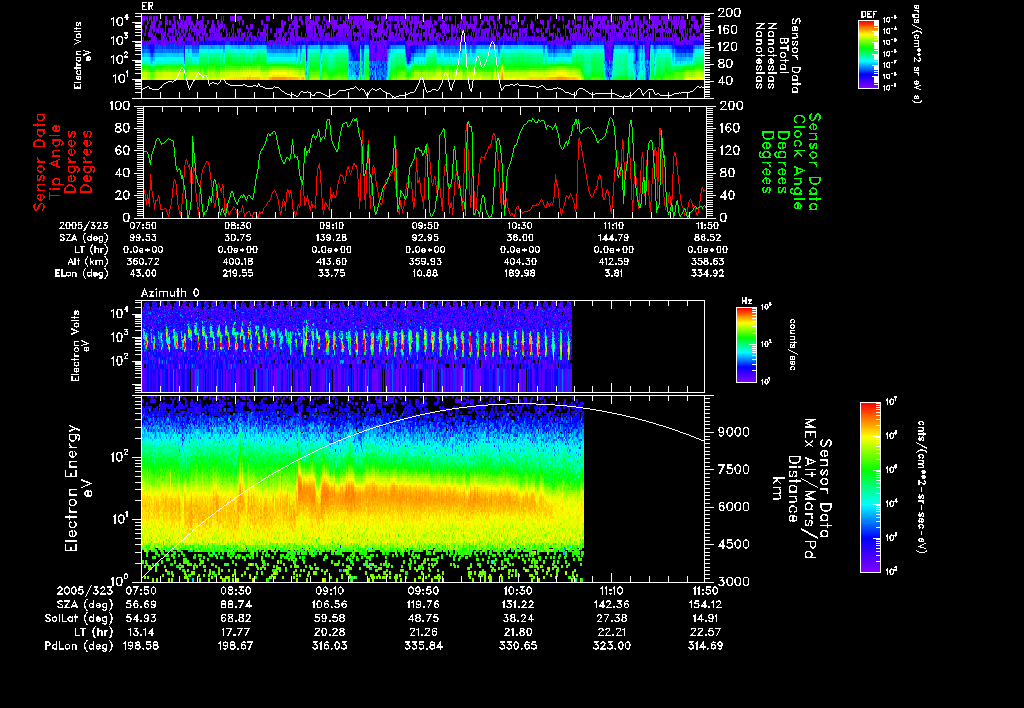1024x708 pixels.
Task: Click the Electron Energy spectrogram with altitude curve
Action: pyautogui.click(x=424, y=489)
